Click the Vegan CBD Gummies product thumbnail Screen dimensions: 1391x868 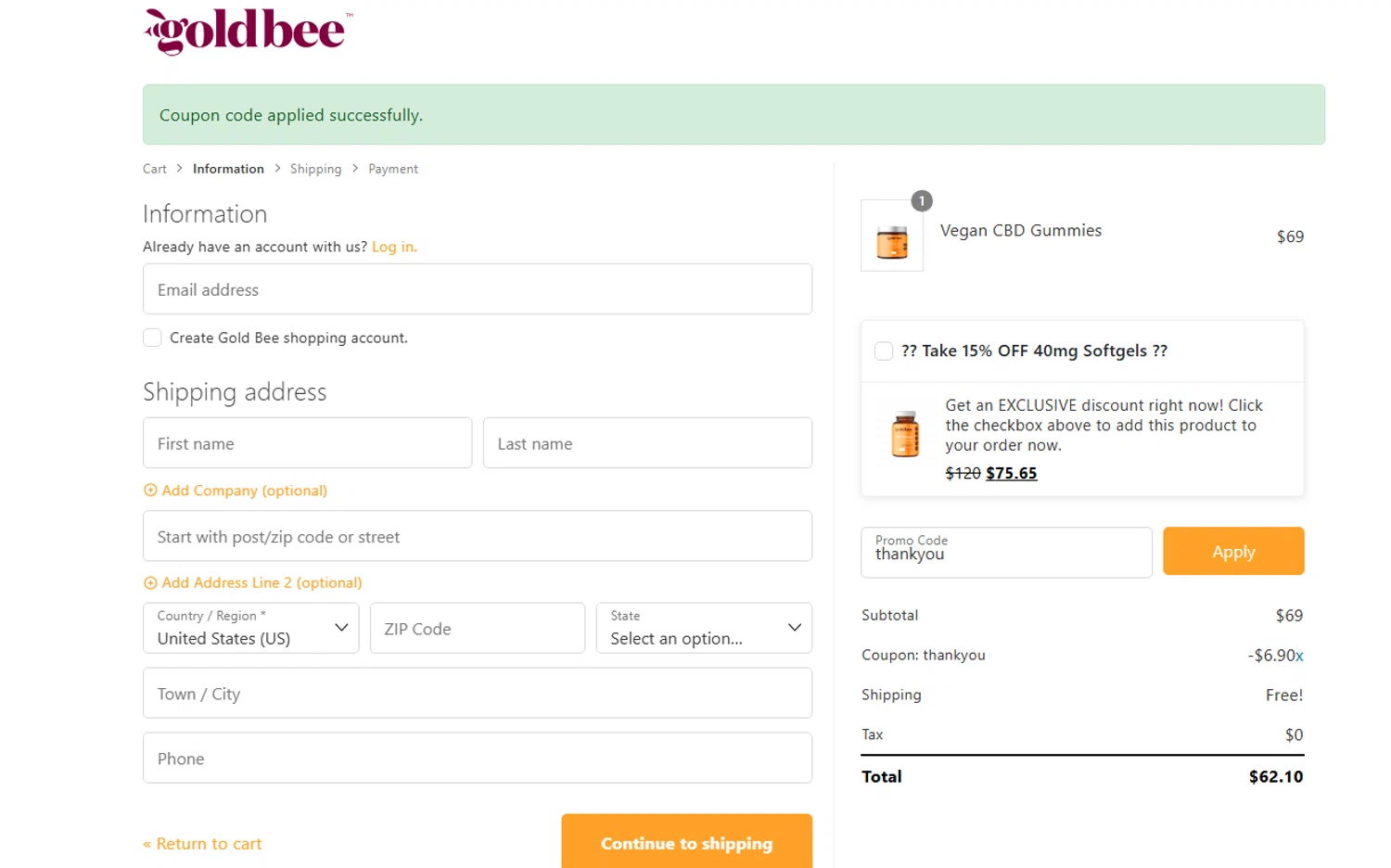(892, 237)
